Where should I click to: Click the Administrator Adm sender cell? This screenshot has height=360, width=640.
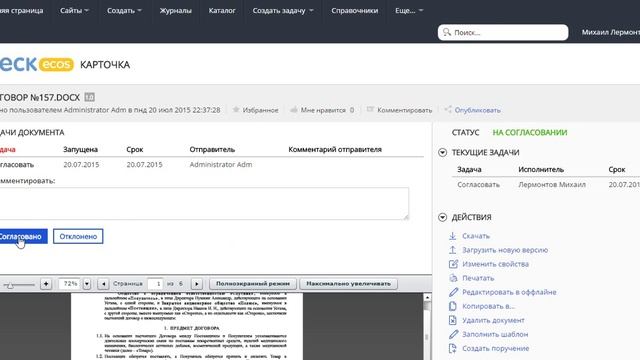[x=221, y=164]
